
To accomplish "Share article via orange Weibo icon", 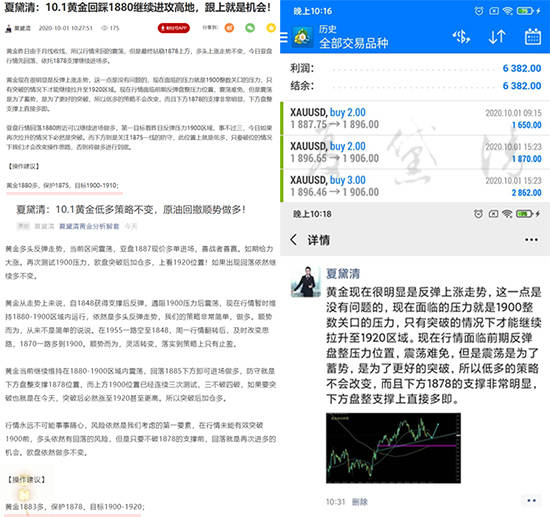I will click(x=229, y=27).
